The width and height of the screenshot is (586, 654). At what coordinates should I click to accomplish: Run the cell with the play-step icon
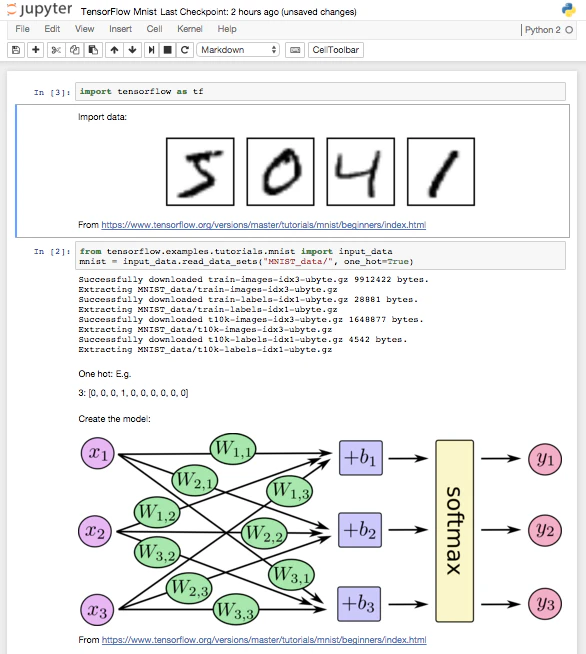(x=151, y=50)
